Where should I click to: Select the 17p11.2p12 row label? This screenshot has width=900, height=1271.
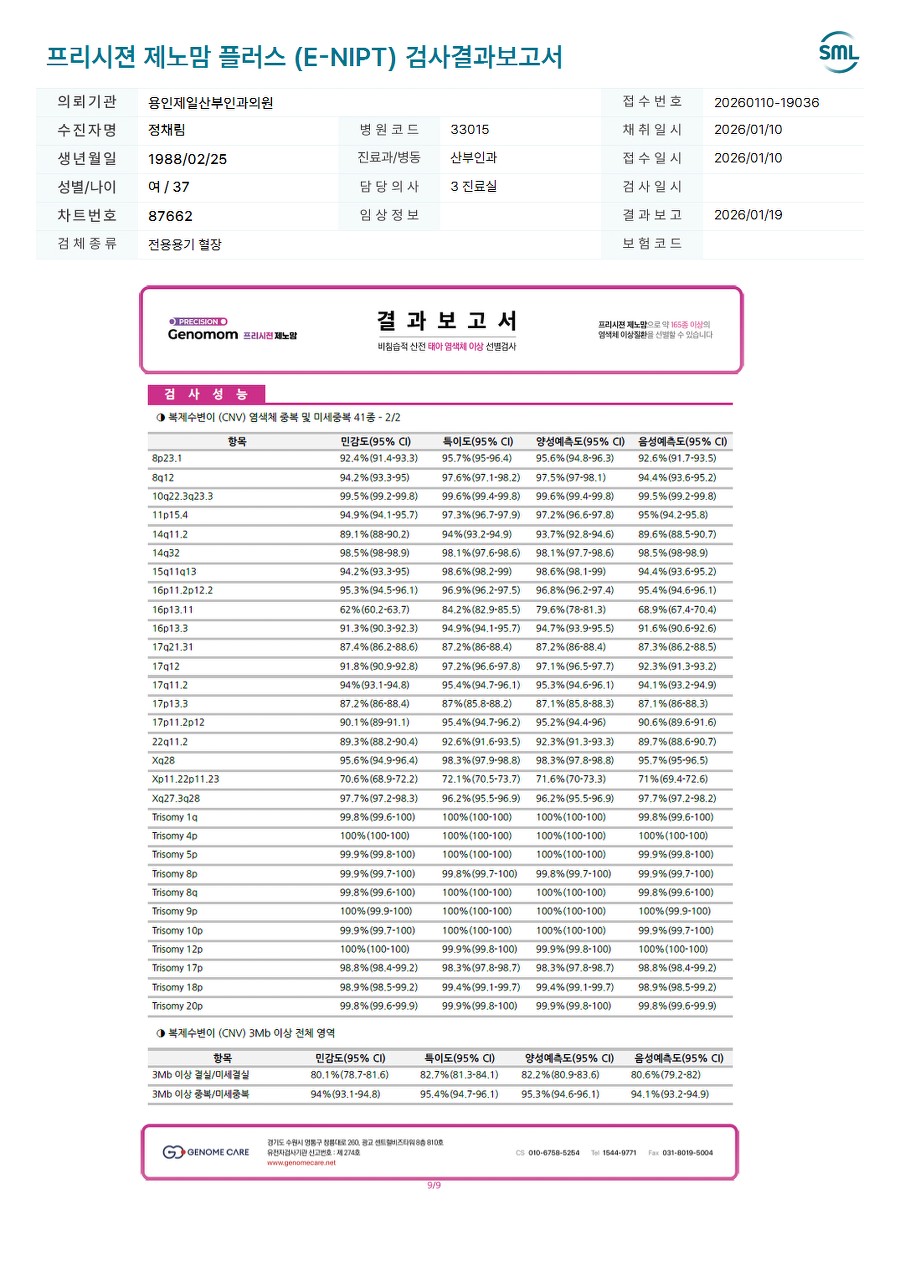(x=178, y=722)
